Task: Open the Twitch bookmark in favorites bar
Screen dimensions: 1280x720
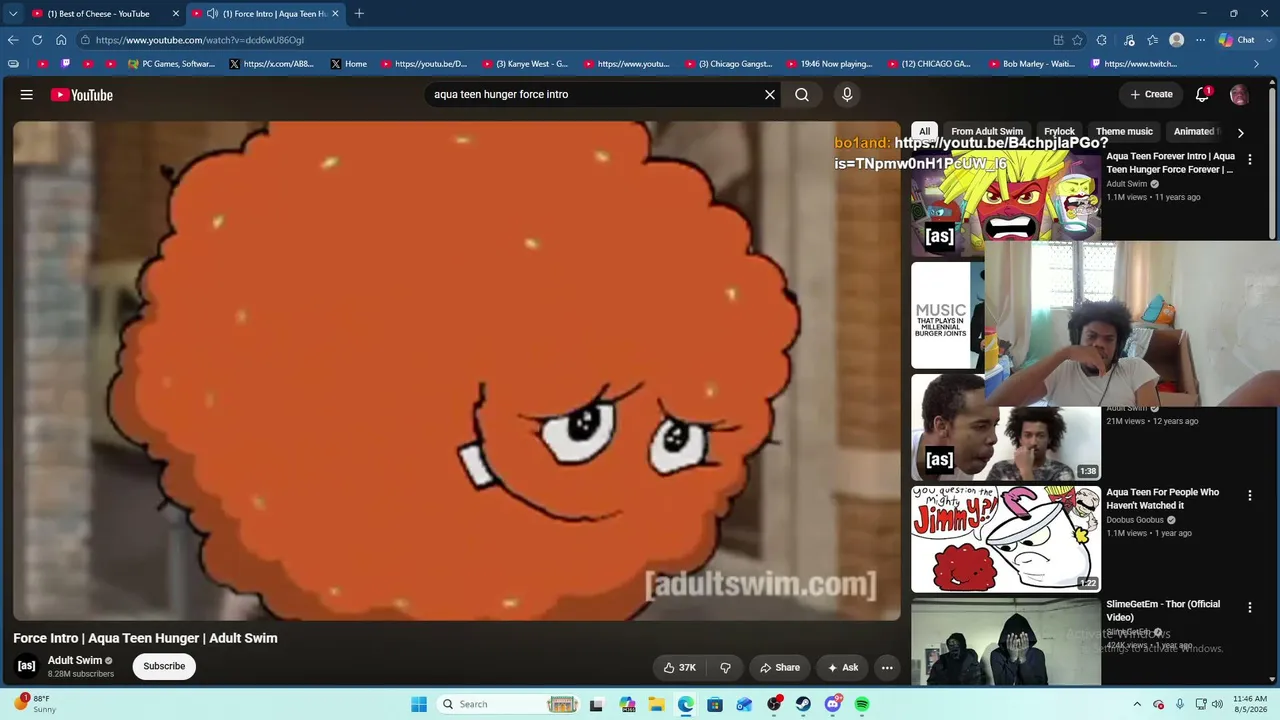Action: click(1134, 64)
